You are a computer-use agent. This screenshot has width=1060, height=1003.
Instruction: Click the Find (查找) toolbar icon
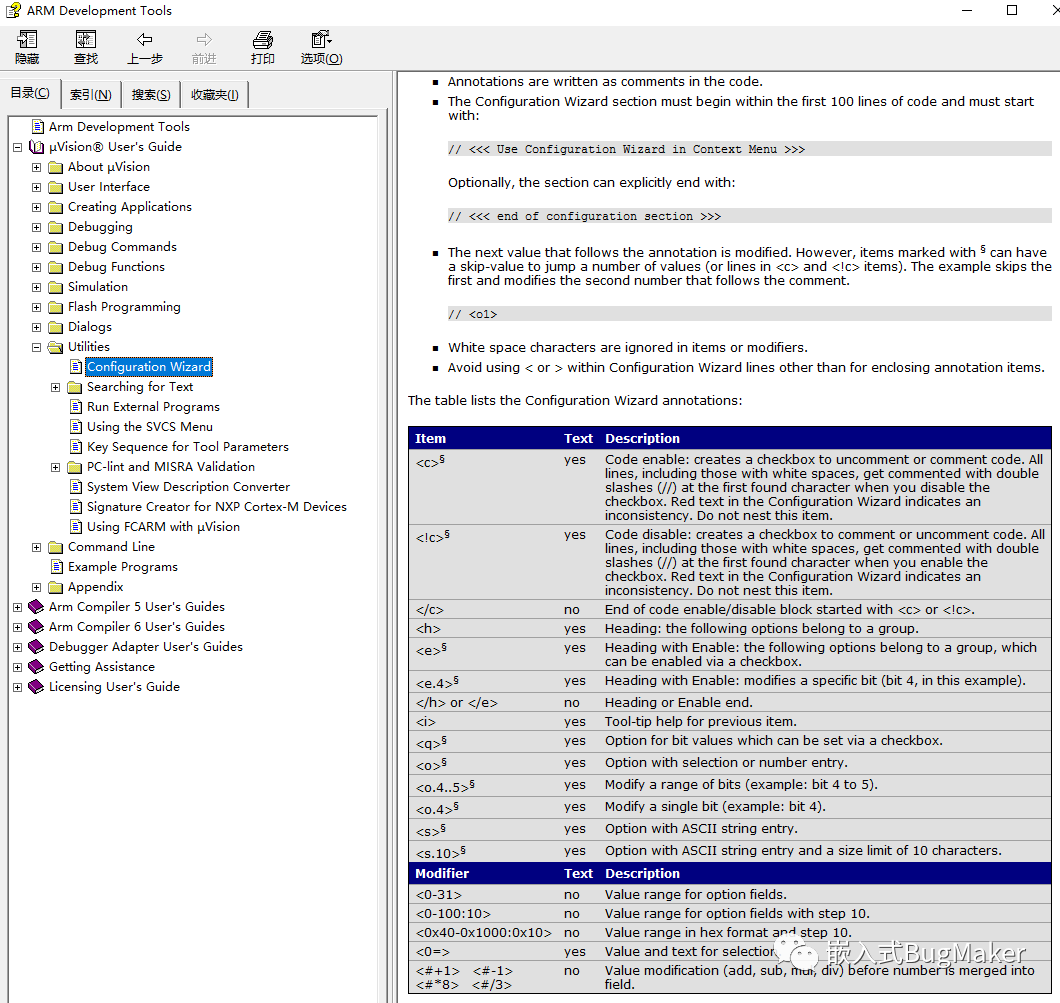86,40
